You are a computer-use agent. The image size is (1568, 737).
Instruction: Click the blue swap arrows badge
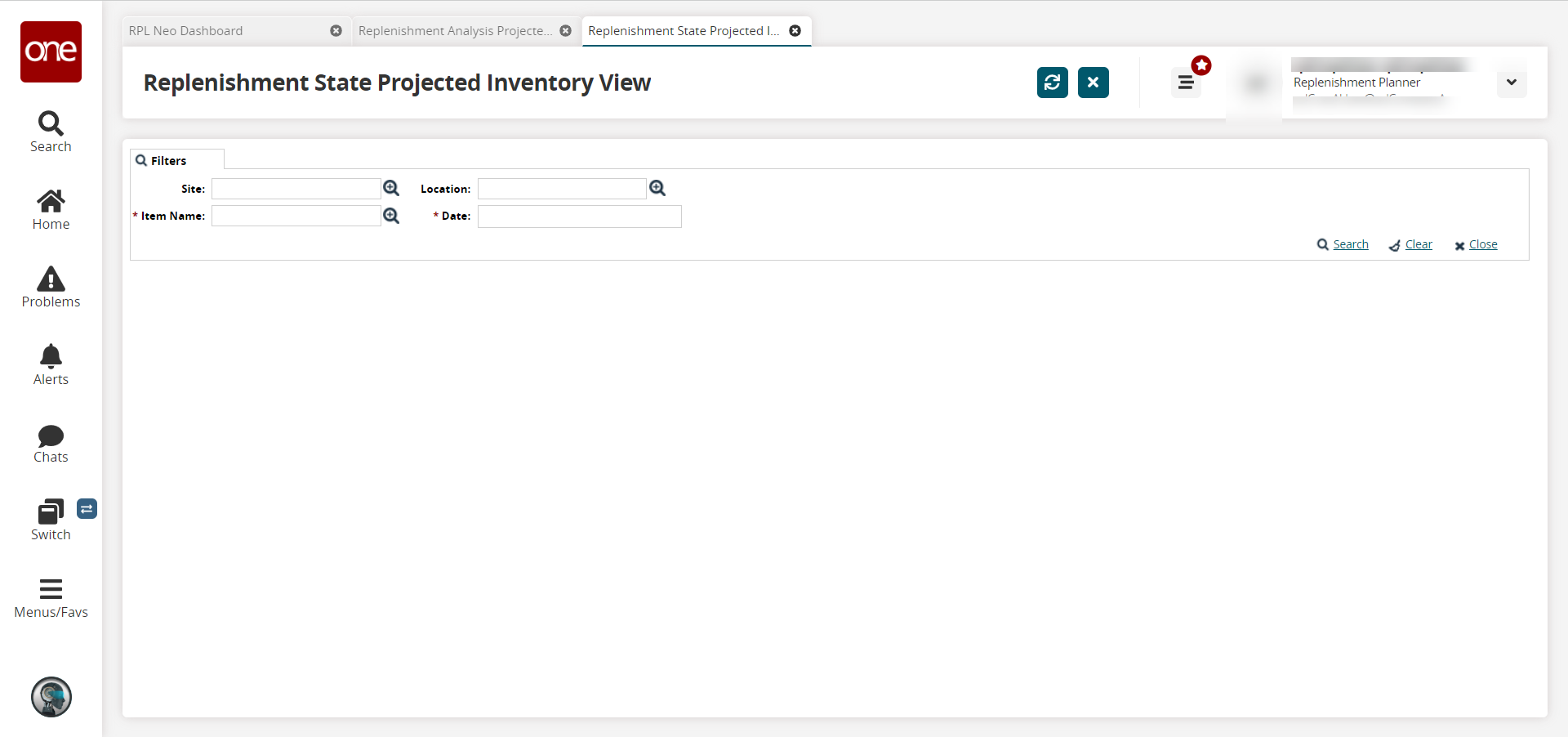click(87, 509)
